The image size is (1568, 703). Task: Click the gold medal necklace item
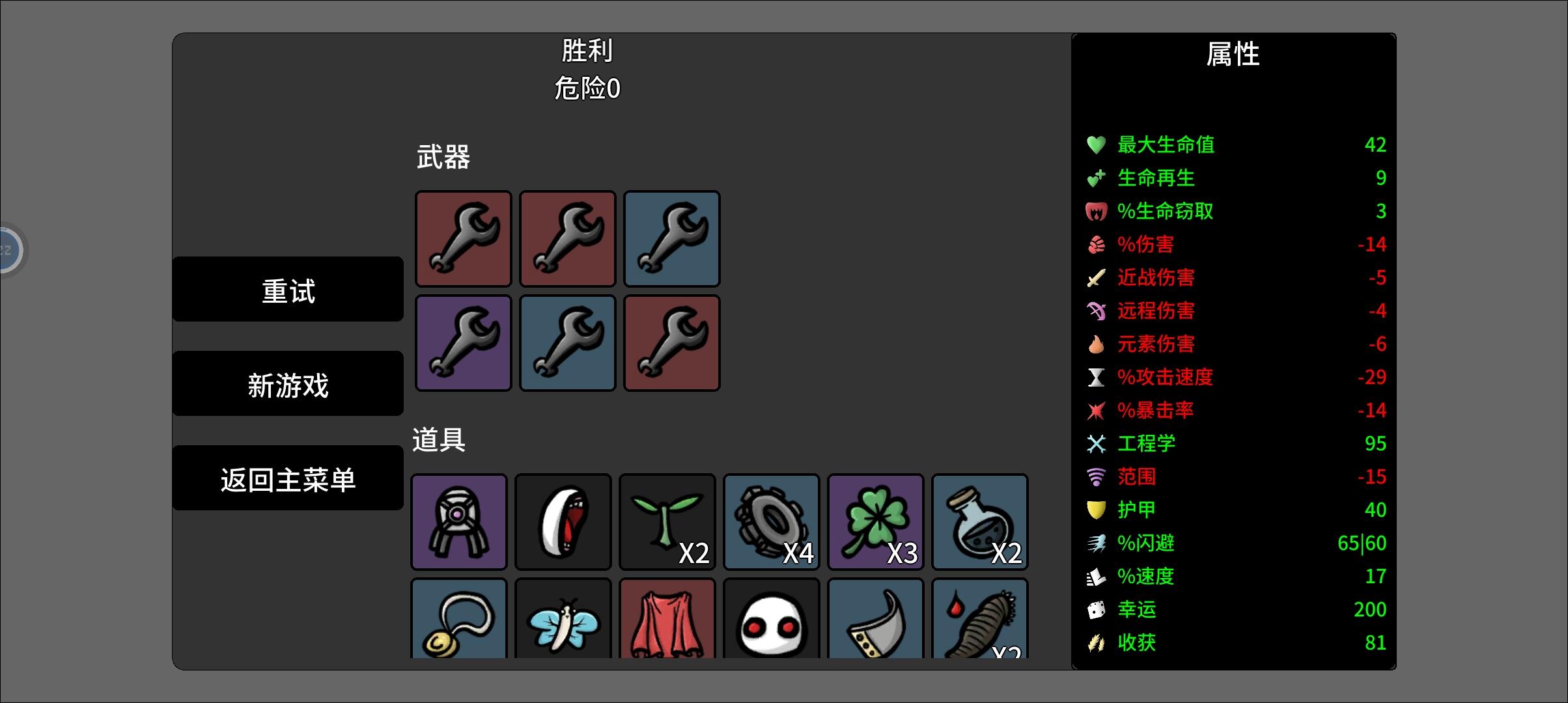pos(459,618)
